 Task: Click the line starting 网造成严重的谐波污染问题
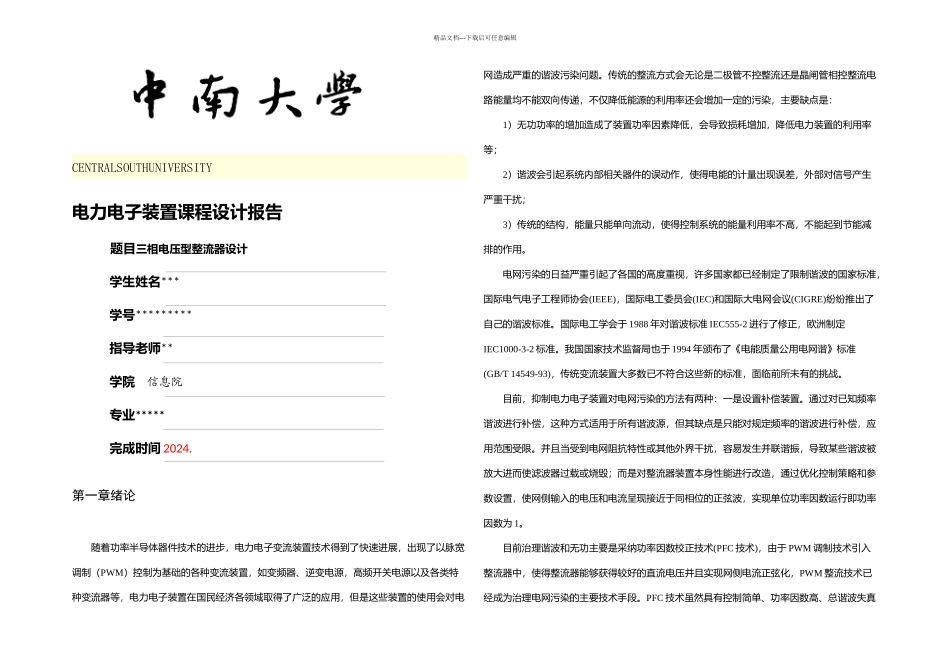[680, 75]
